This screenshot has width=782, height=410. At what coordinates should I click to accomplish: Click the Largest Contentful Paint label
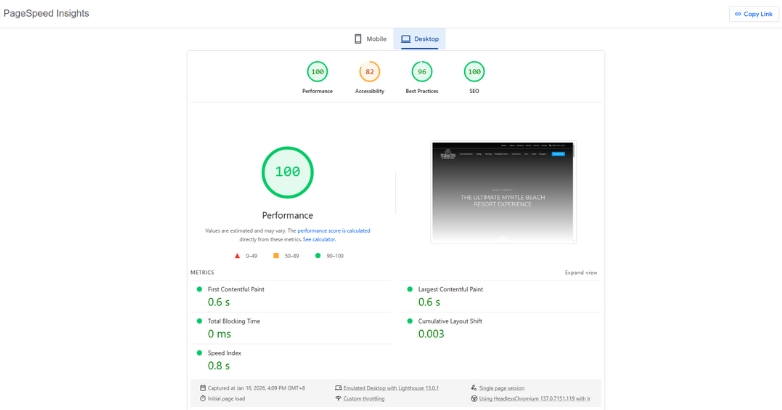pyautogui.click(x=450, y=289)
